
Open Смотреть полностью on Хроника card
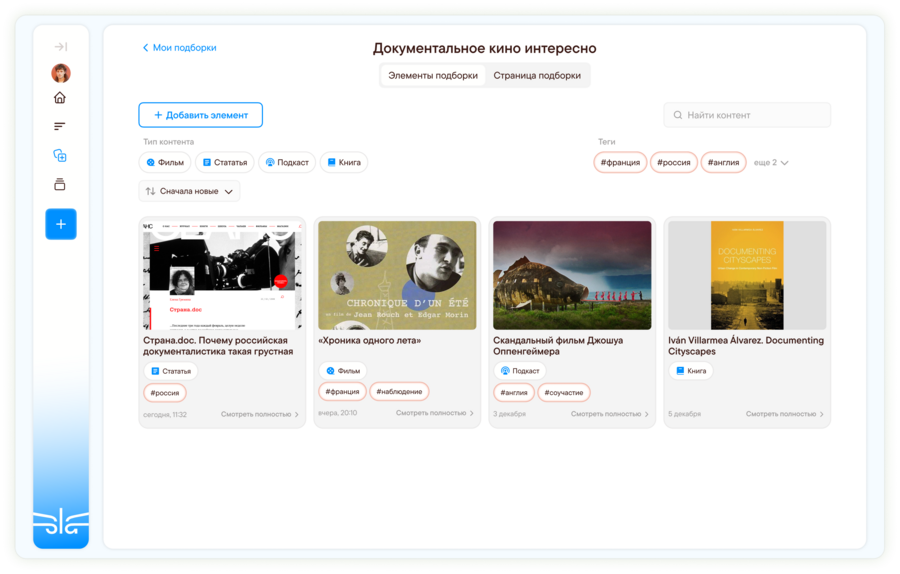click(435, 413)
